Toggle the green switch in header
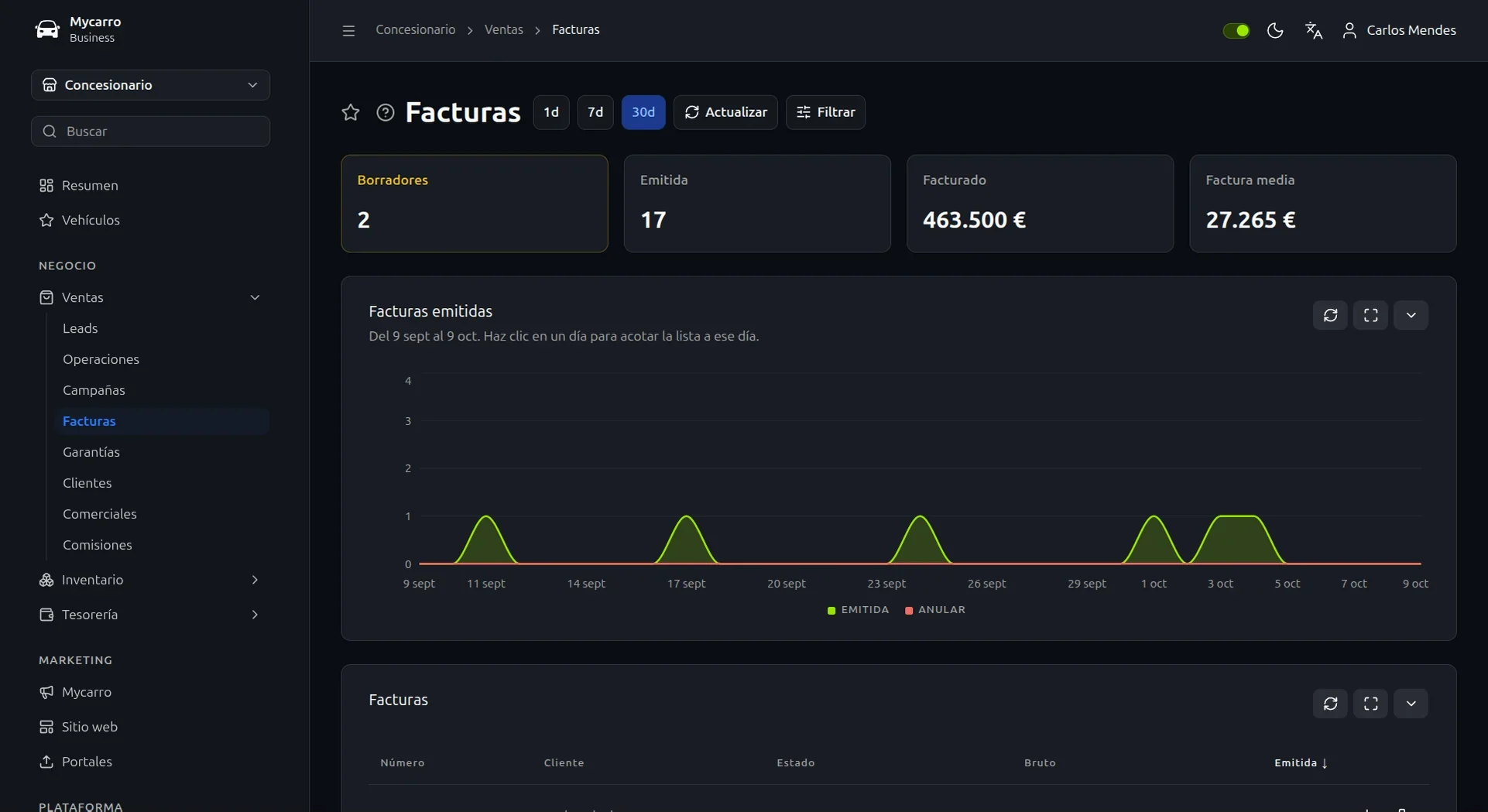The height and width of the screenshot is (812, 1488). coord(1236,30)
